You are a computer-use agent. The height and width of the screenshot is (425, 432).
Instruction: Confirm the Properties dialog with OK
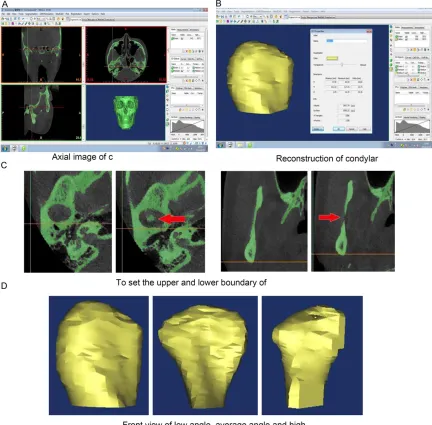(x=339, y=129)
